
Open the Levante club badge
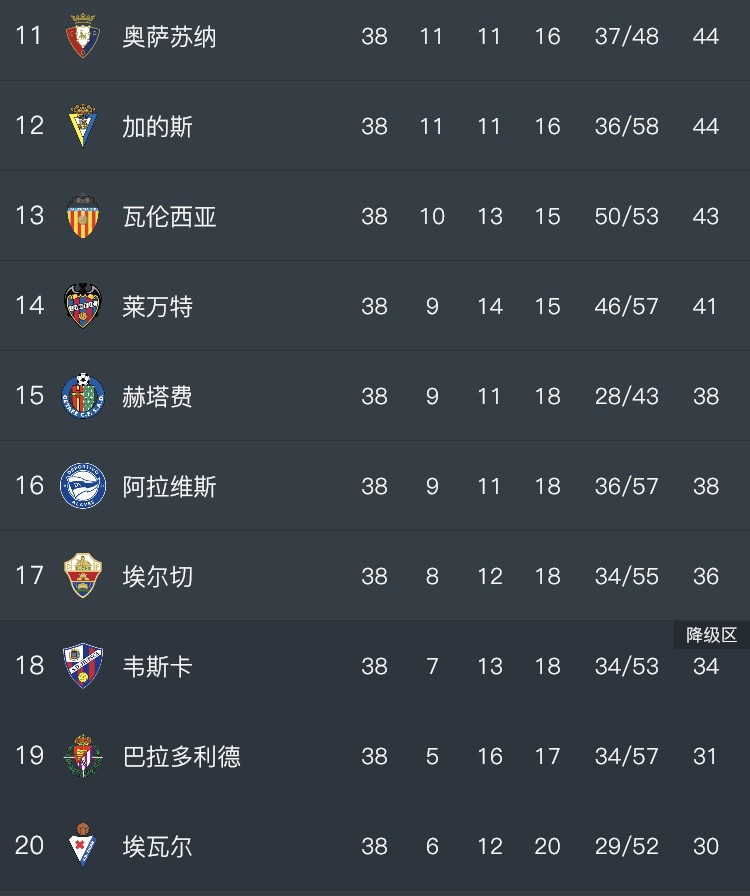click(x=83, y=306)
